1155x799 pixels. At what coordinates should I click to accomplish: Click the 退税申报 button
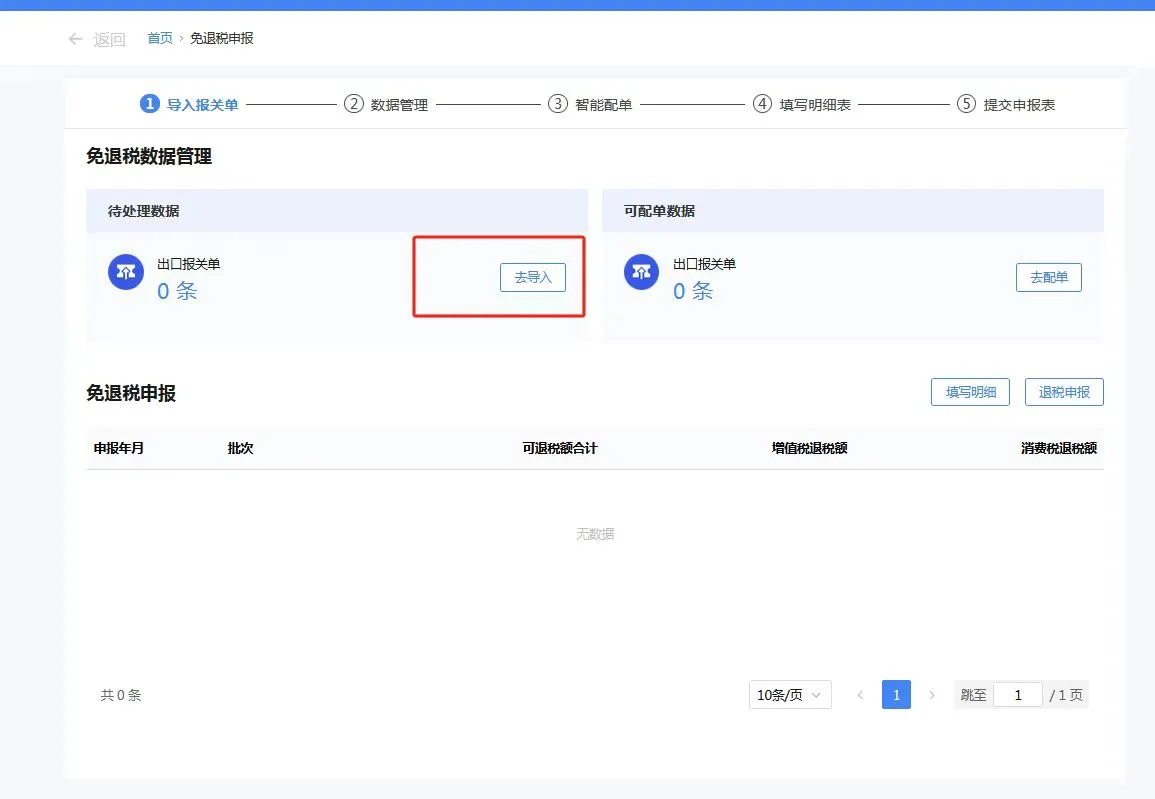point(1063,391)
